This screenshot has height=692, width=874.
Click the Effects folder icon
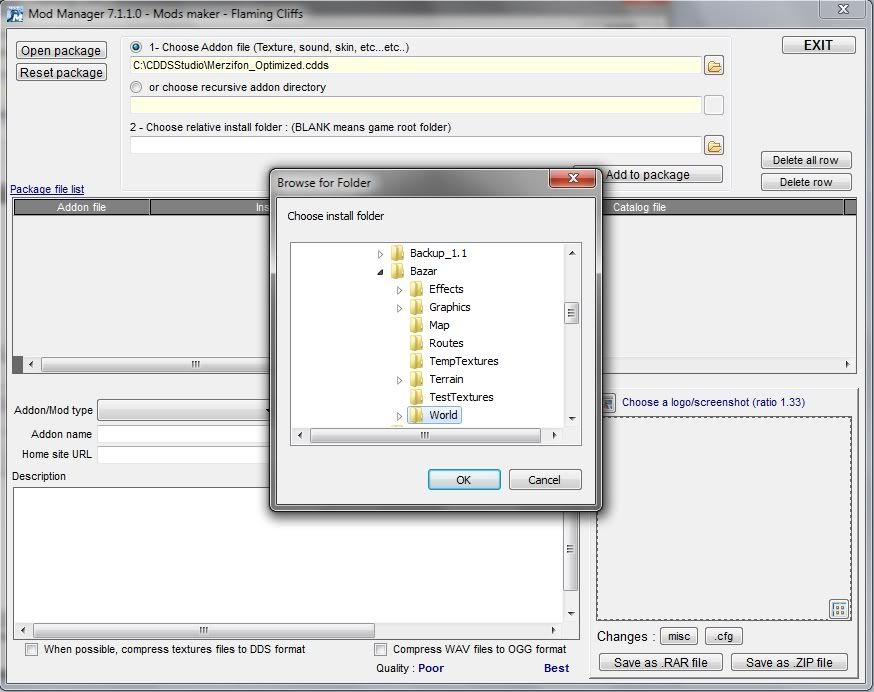pos(417,289)
